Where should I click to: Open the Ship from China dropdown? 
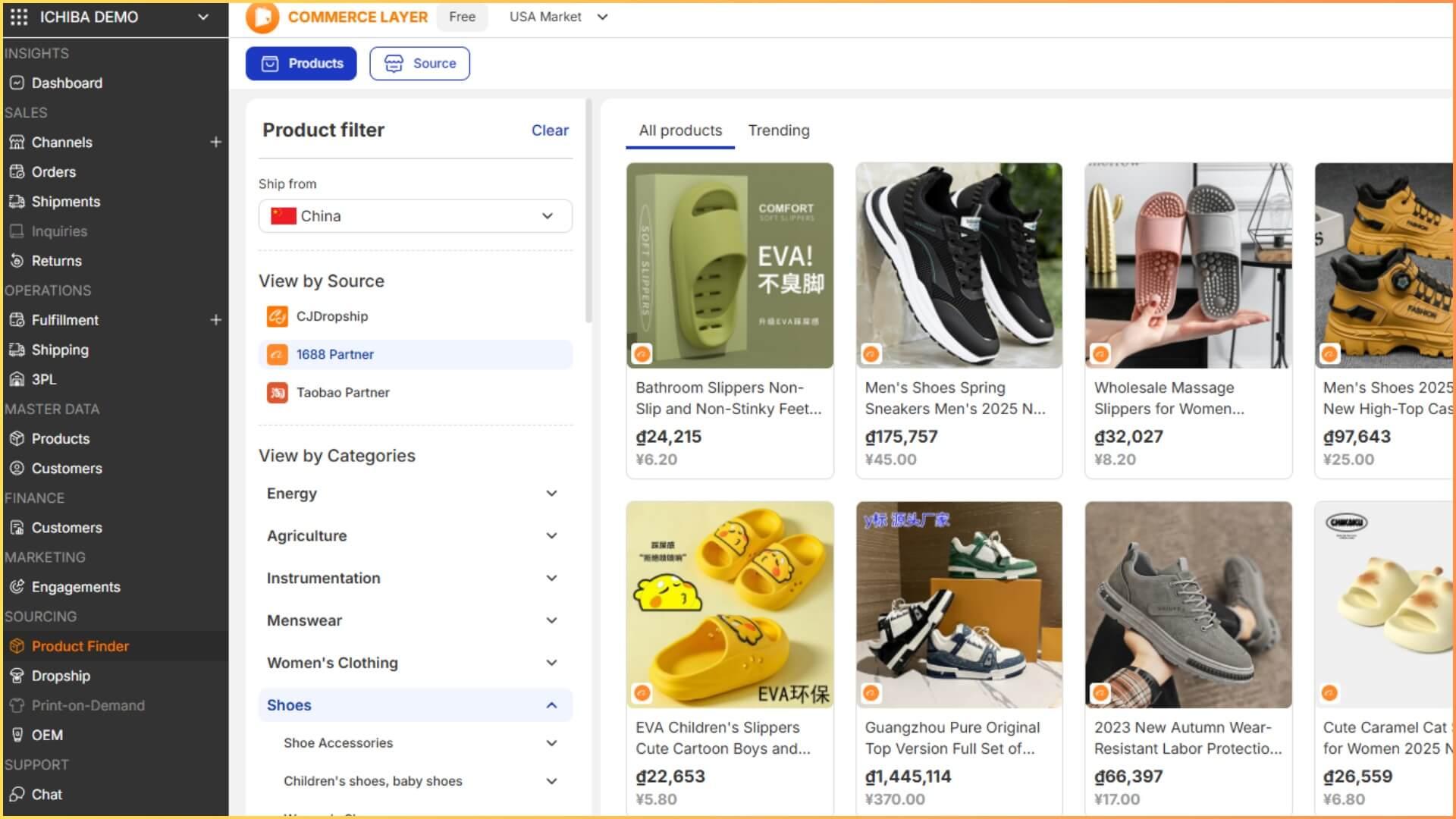click(415, 216)
